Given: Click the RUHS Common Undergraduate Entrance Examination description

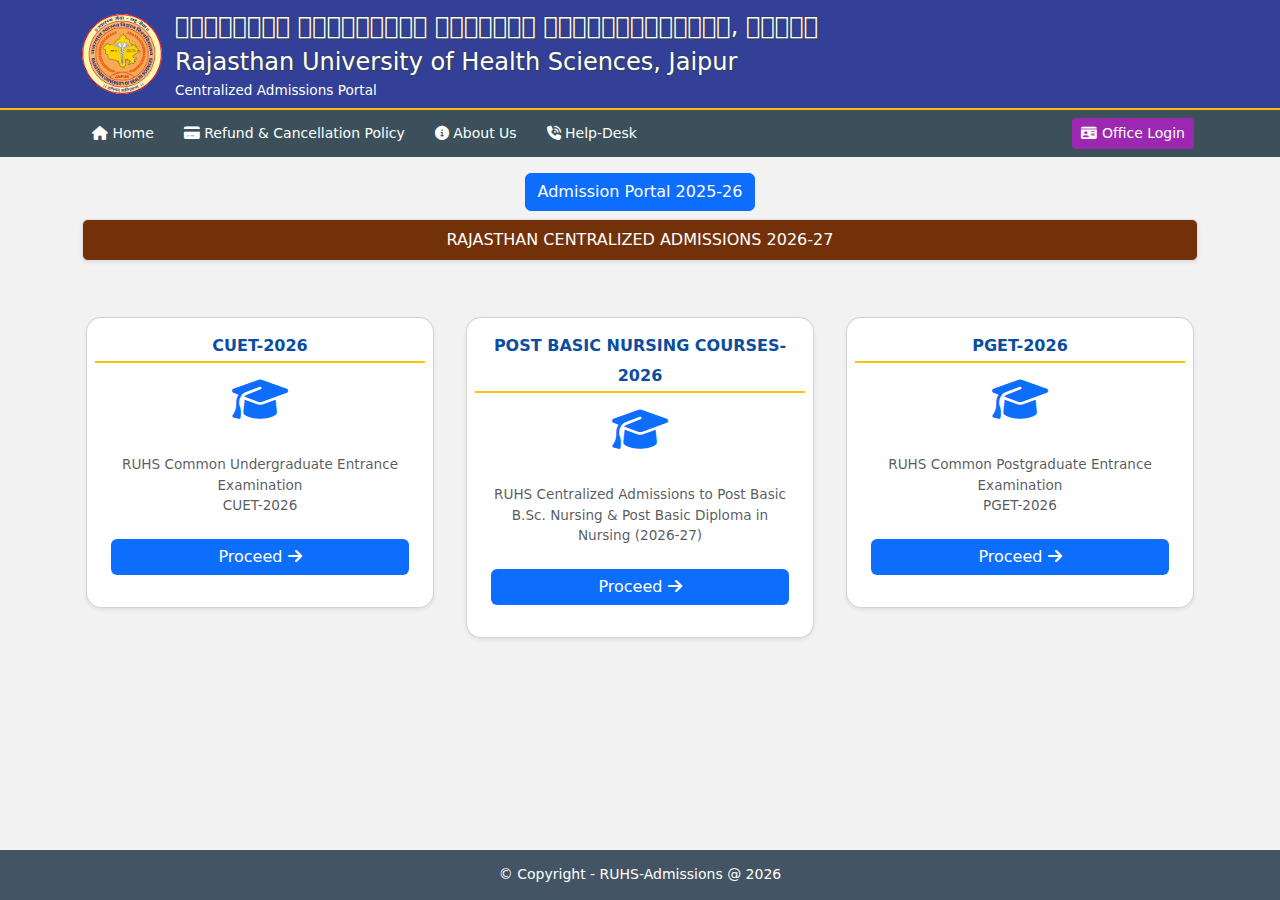Looking at the screenshot, I should coord(260,485).
